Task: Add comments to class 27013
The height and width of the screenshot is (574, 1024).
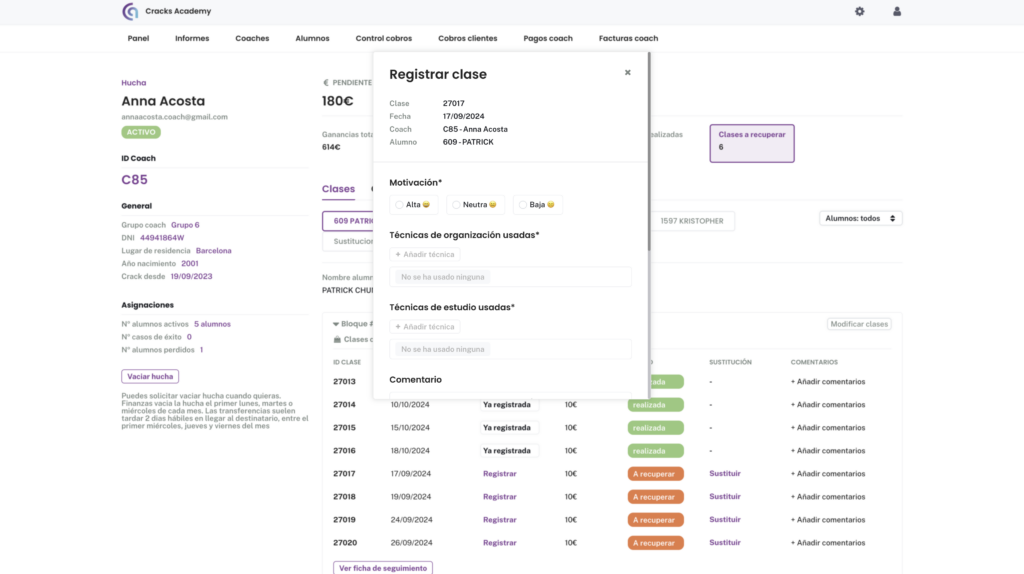Action: pyautogui.click(x=827, y=382)
